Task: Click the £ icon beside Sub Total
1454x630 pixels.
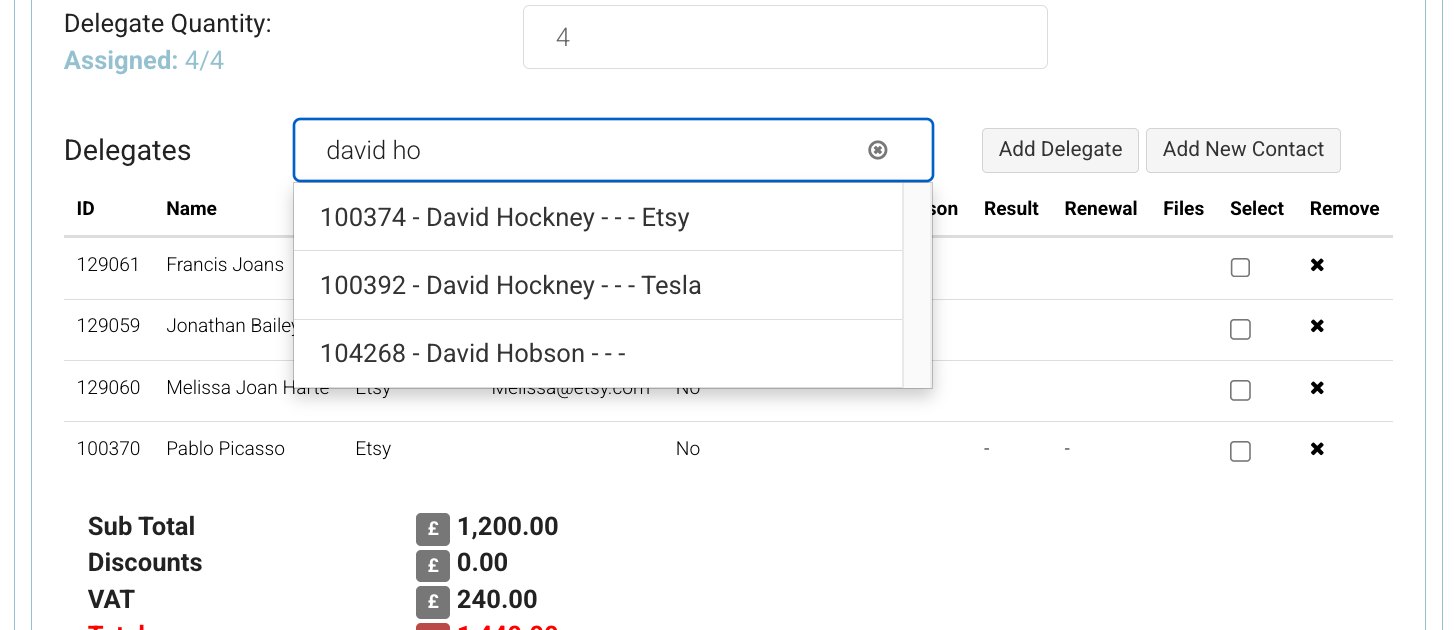Action: pos(433,529)
